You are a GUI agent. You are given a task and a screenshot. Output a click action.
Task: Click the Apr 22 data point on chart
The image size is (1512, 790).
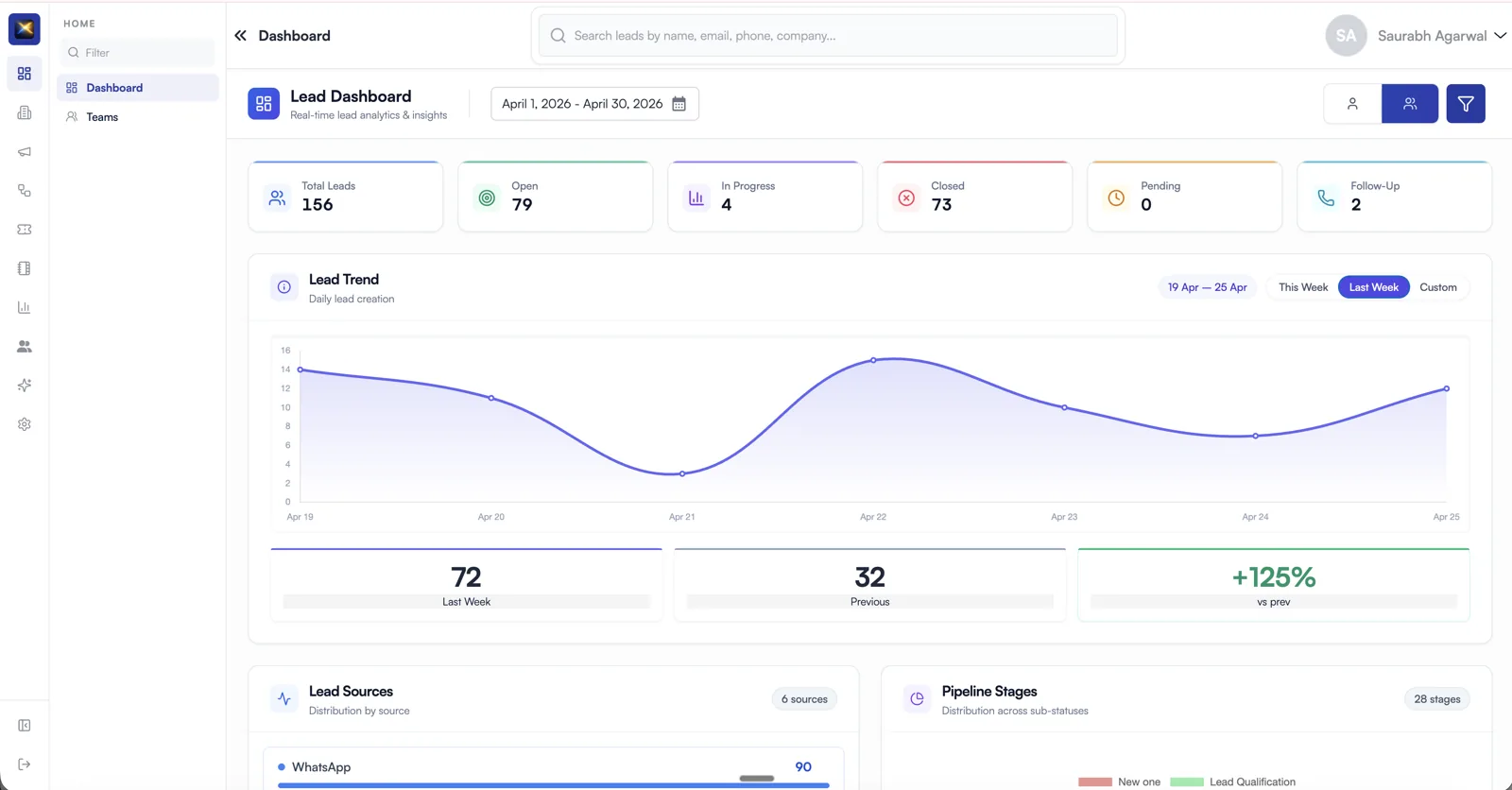(x=873, y=360)
